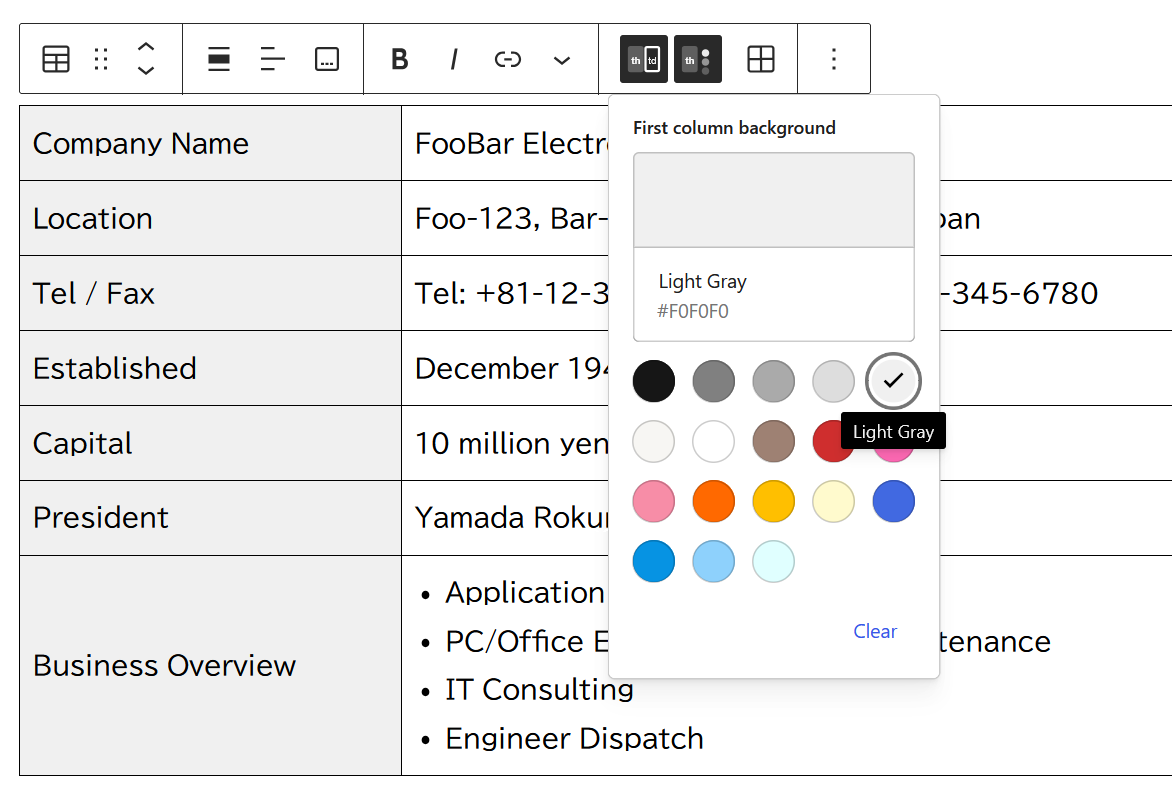The image size is (1172, 799).
Task: Toggle the th color palette button
Action: click(x=697, y=59)
